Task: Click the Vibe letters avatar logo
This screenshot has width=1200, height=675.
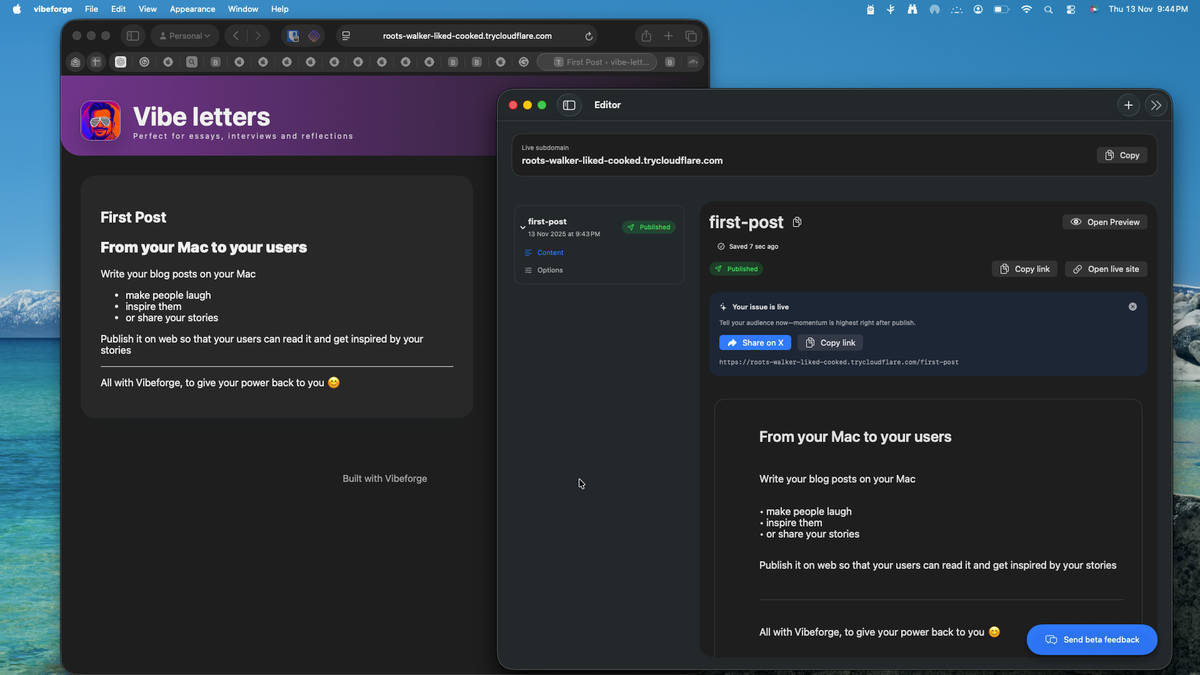Action: pyautogui.click(x=100, y=121)
